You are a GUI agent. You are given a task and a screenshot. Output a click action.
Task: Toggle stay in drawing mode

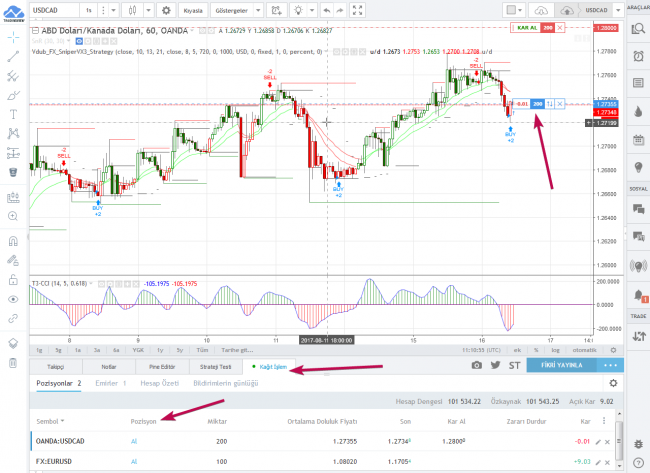coord(13,260)
